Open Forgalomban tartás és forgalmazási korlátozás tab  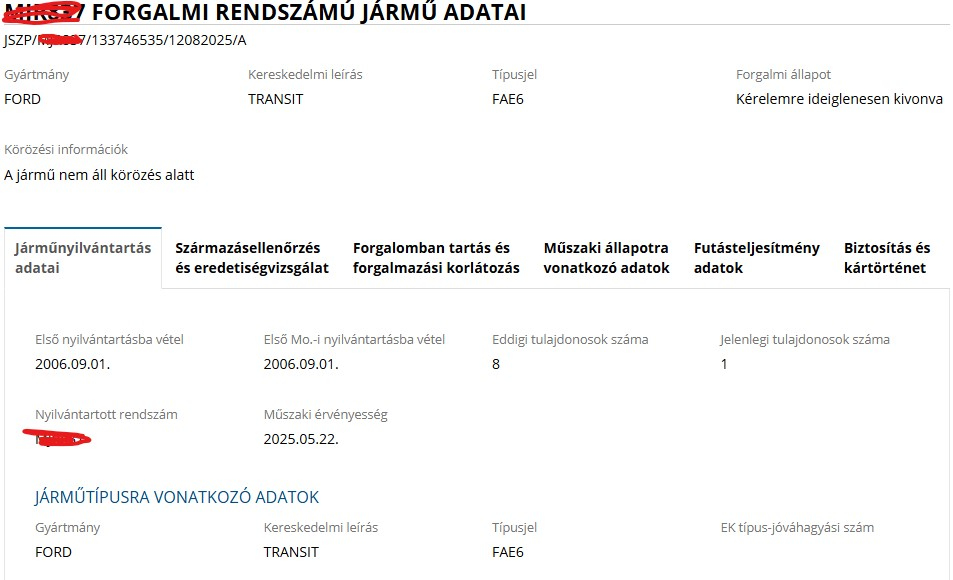point(436,258)
